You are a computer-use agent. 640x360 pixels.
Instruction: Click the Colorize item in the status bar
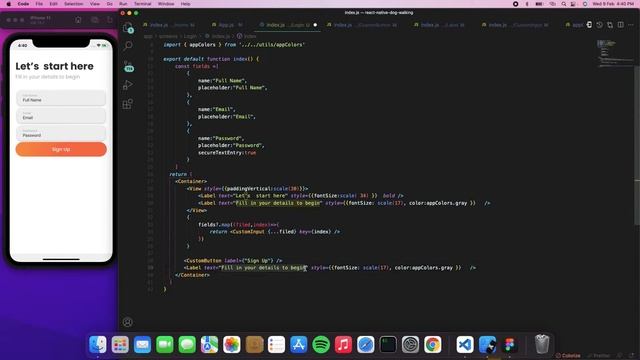click(568, 356)
